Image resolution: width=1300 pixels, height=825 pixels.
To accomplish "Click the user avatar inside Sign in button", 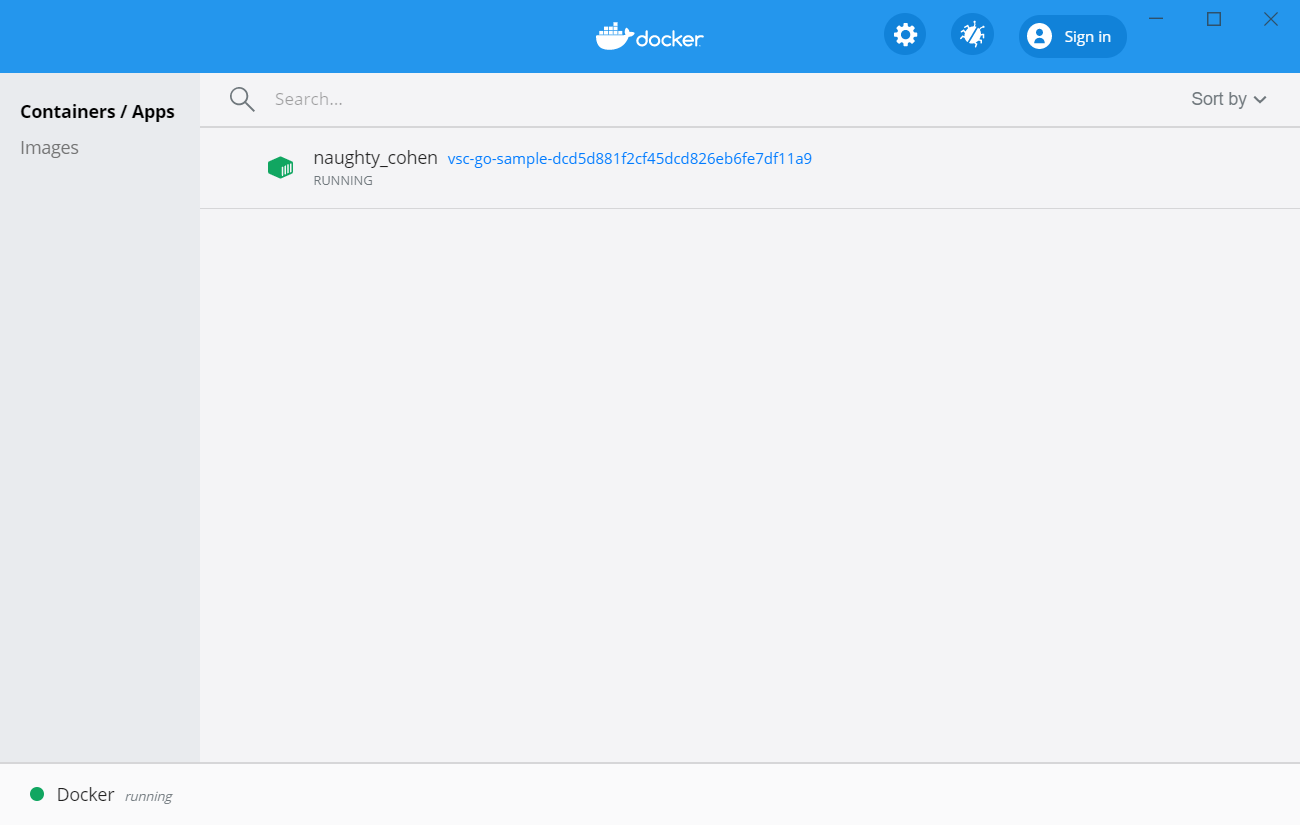I will coord(1040,36).
